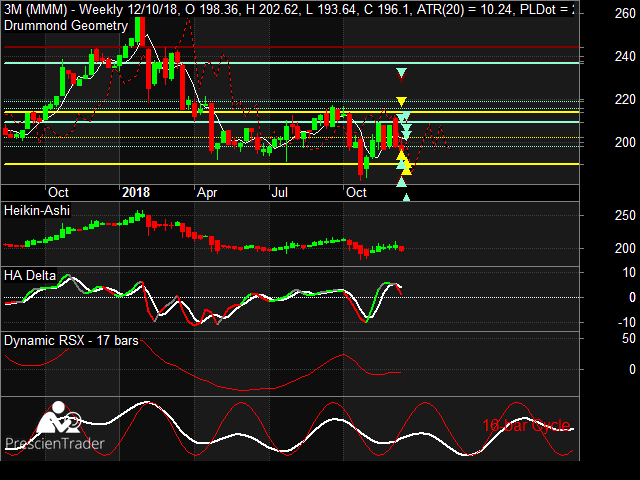
Task: Click the 260 price axis label
Action: pos(625,13)
